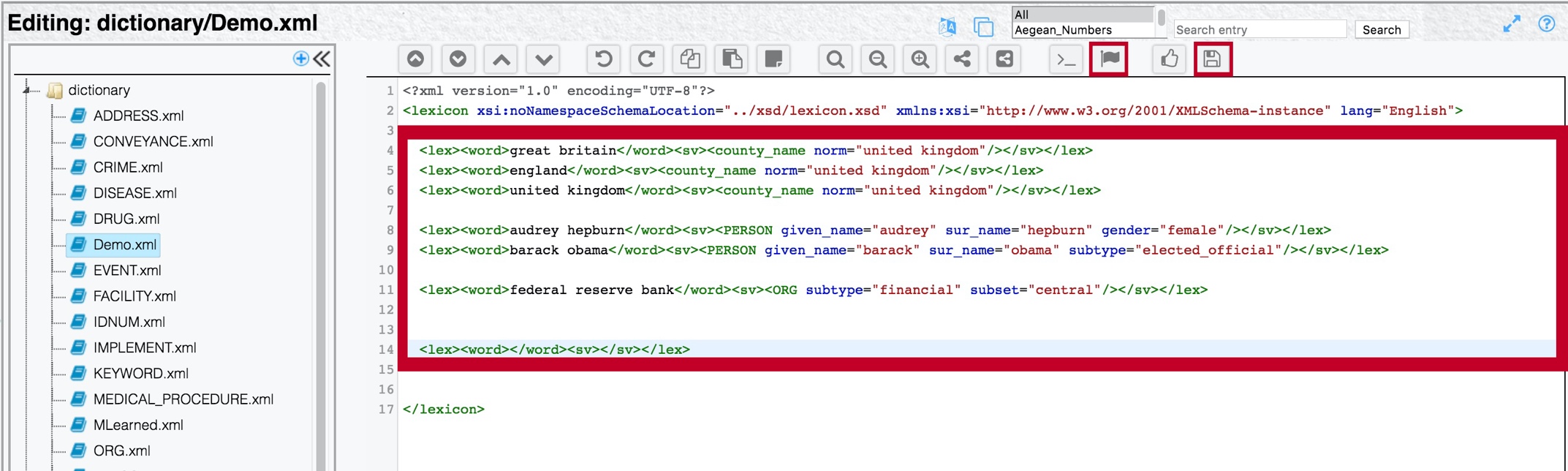
Task: Click the Paste clipboard icon
Action: tap(732, 59)
